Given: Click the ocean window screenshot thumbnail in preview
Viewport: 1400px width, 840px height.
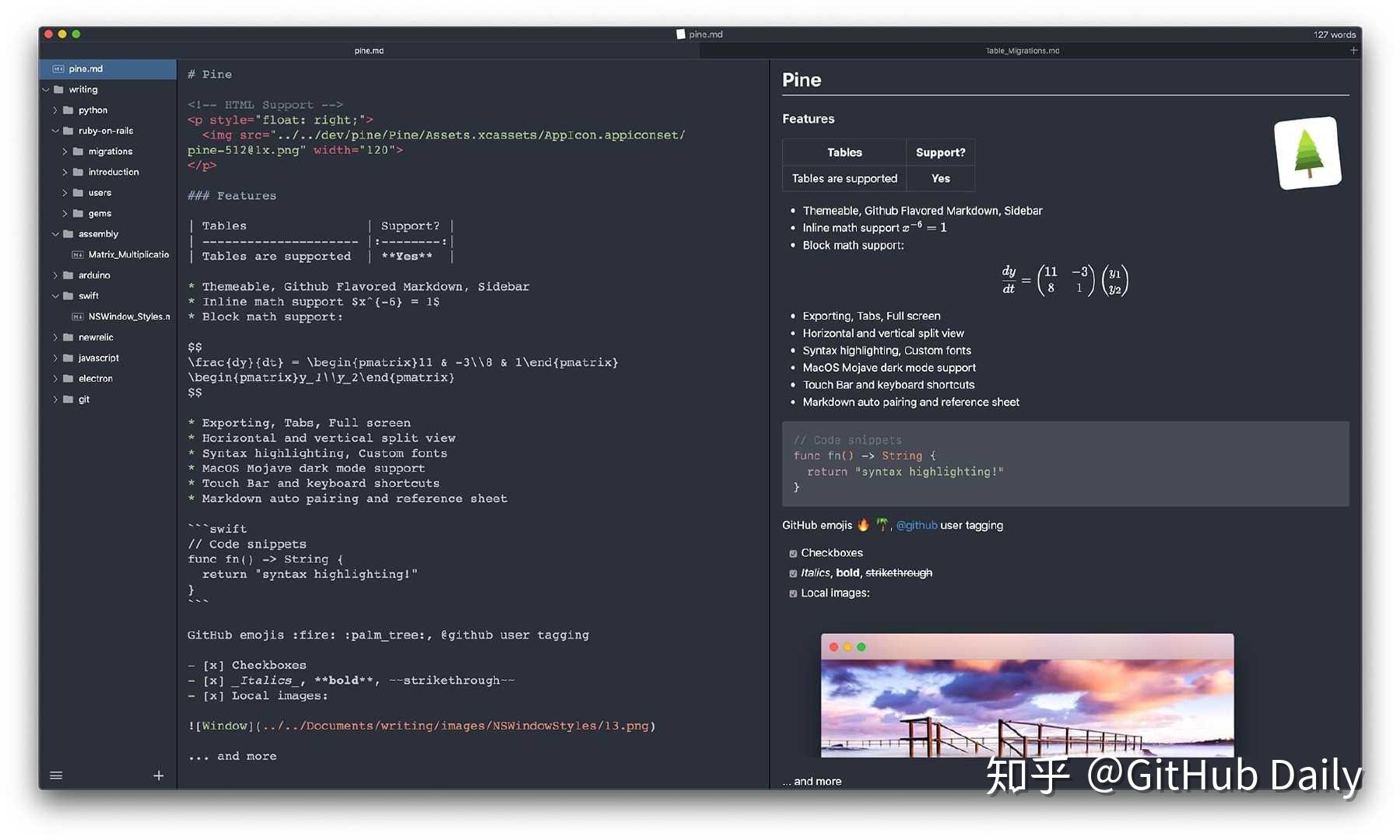Looking at the screenshot, I should [1026, 696].
